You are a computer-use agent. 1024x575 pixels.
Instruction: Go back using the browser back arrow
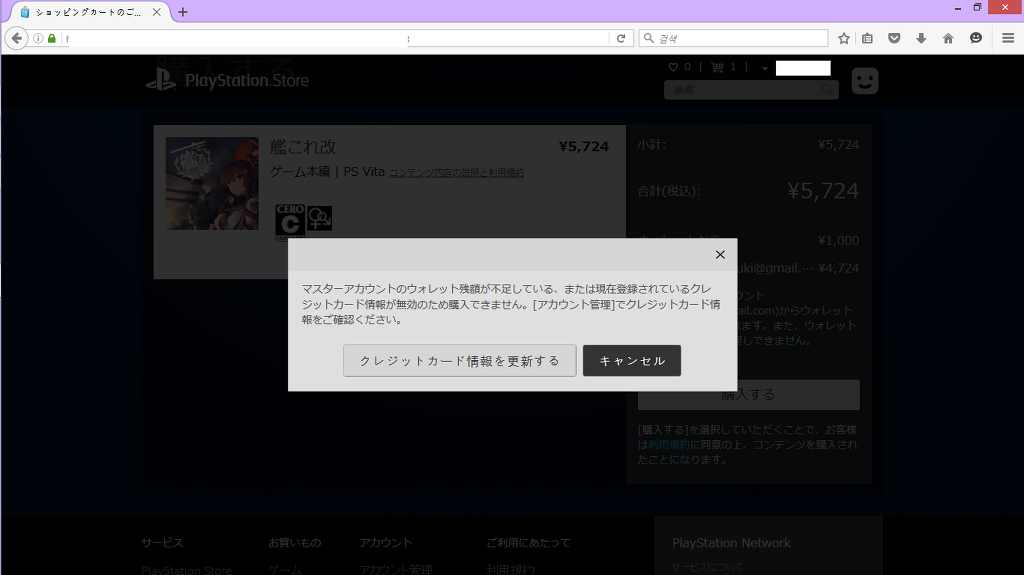tap(16, 39)
